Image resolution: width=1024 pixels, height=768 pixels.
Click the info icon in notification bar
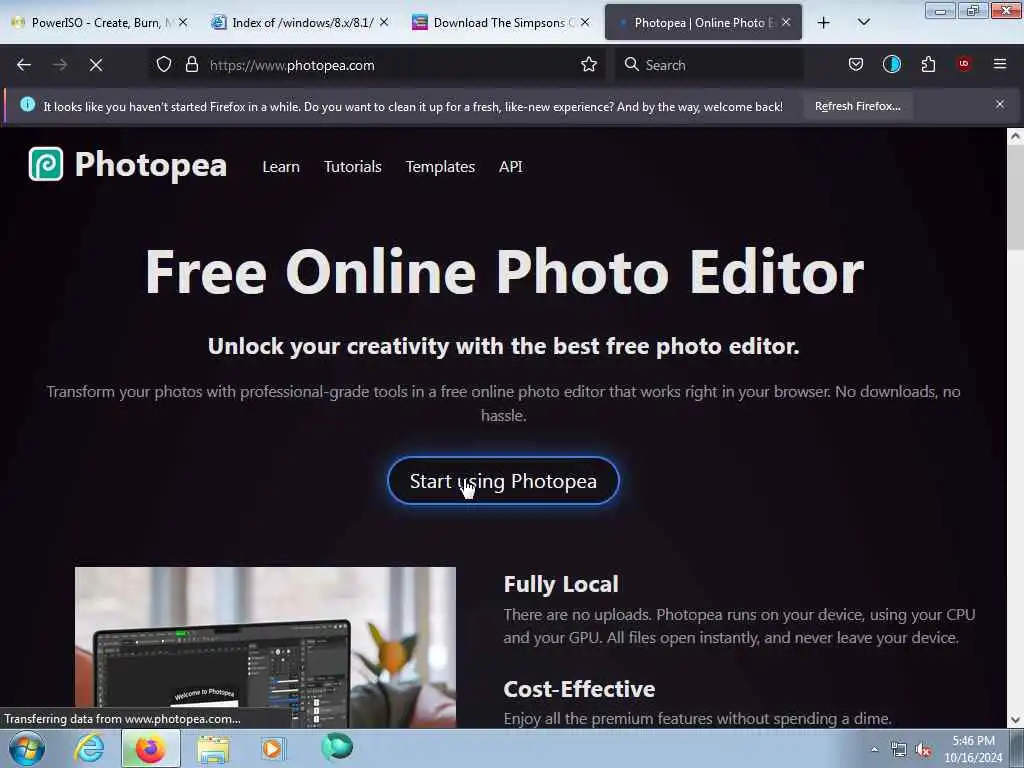click(27, 104)
